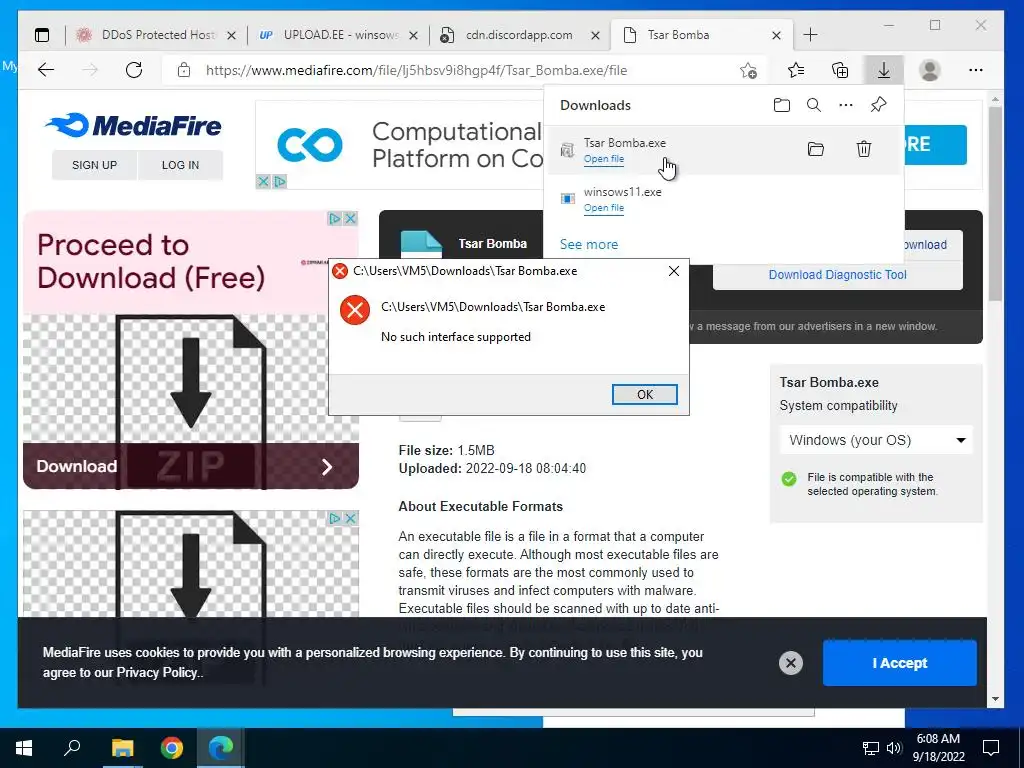Open file link for winsows11.exe
Image resolution: width=1024 pixels, height=768 pixels.
(603, 208)
